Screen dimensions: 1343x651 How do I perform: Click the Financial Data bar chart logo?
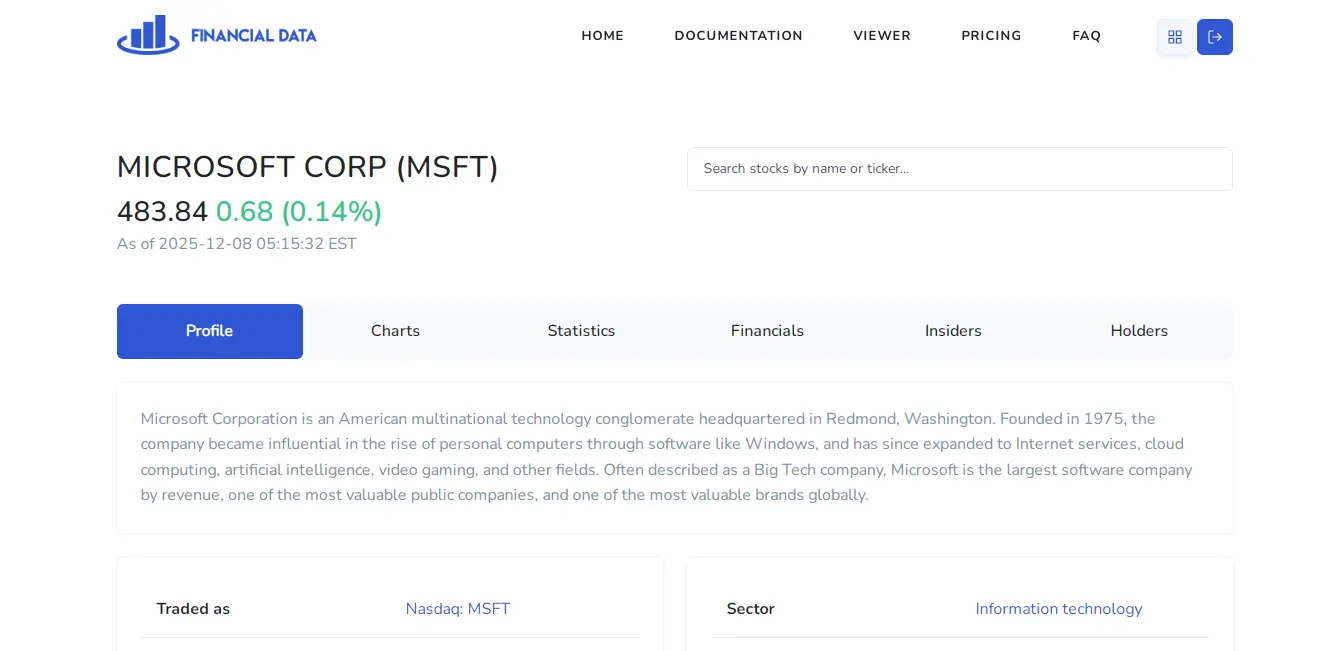148,35
